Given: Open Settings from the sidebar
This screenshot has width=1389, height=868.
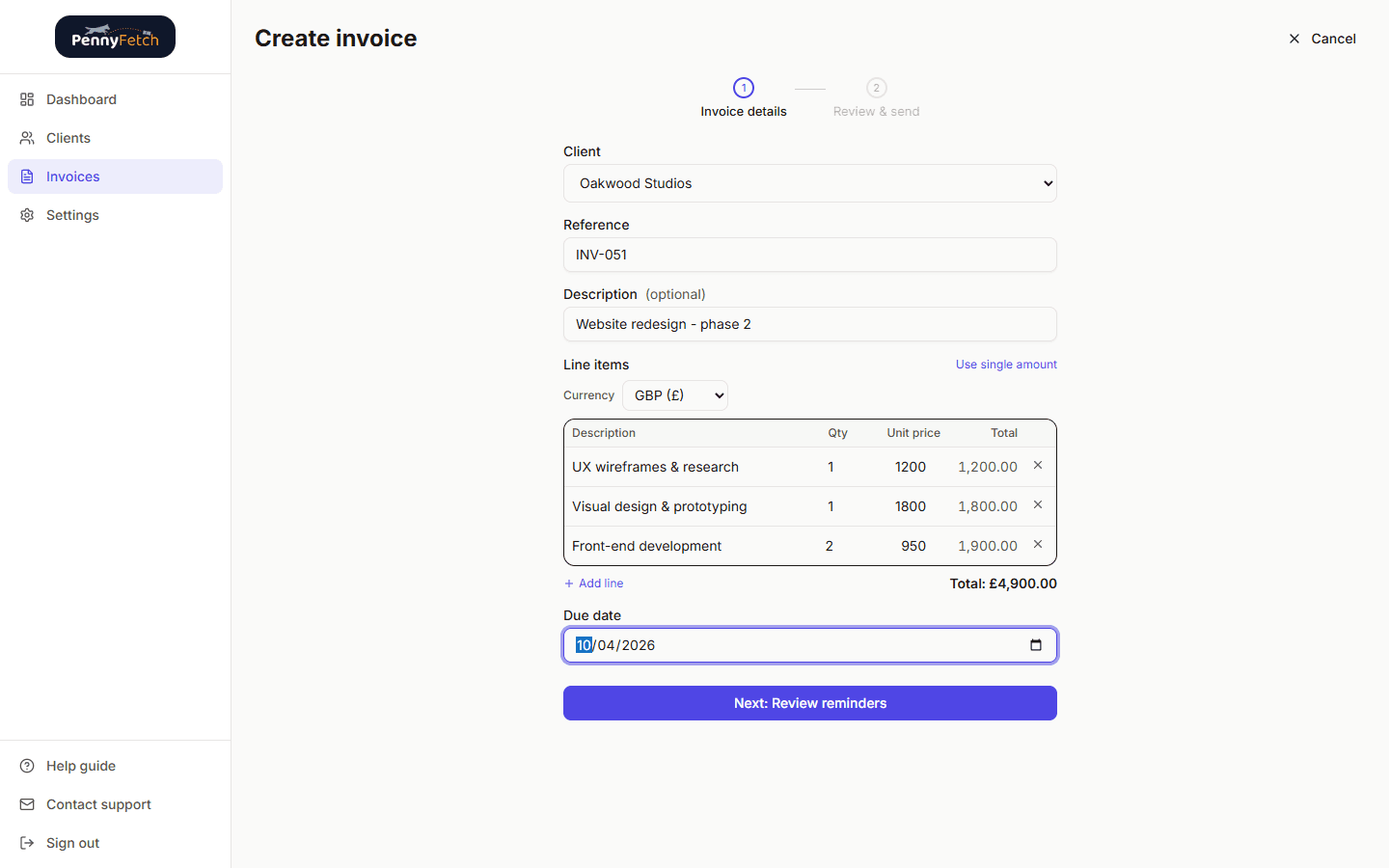Looking at the screenshot, I should [x=72, y=215].
